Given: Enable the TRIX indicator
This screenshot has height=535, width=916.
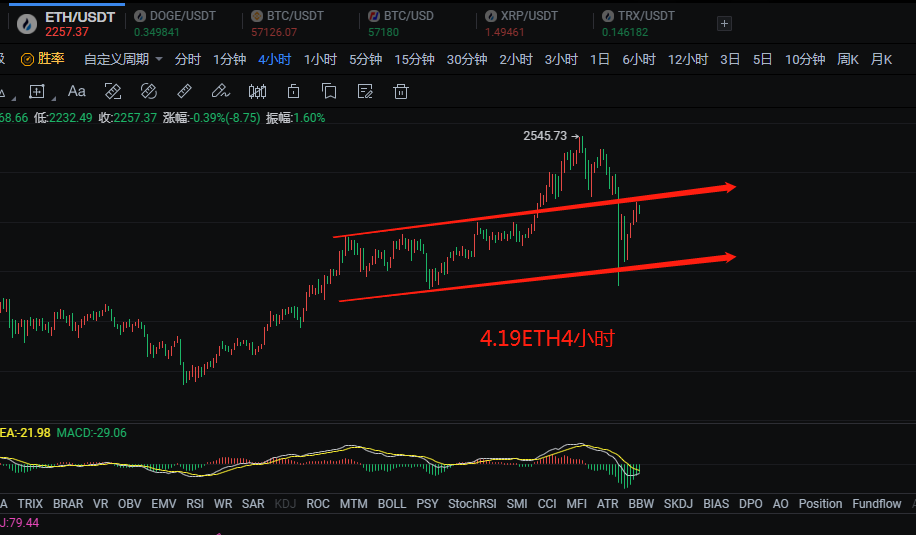Looking at the screenshot, I should click(x=30, y=503).
